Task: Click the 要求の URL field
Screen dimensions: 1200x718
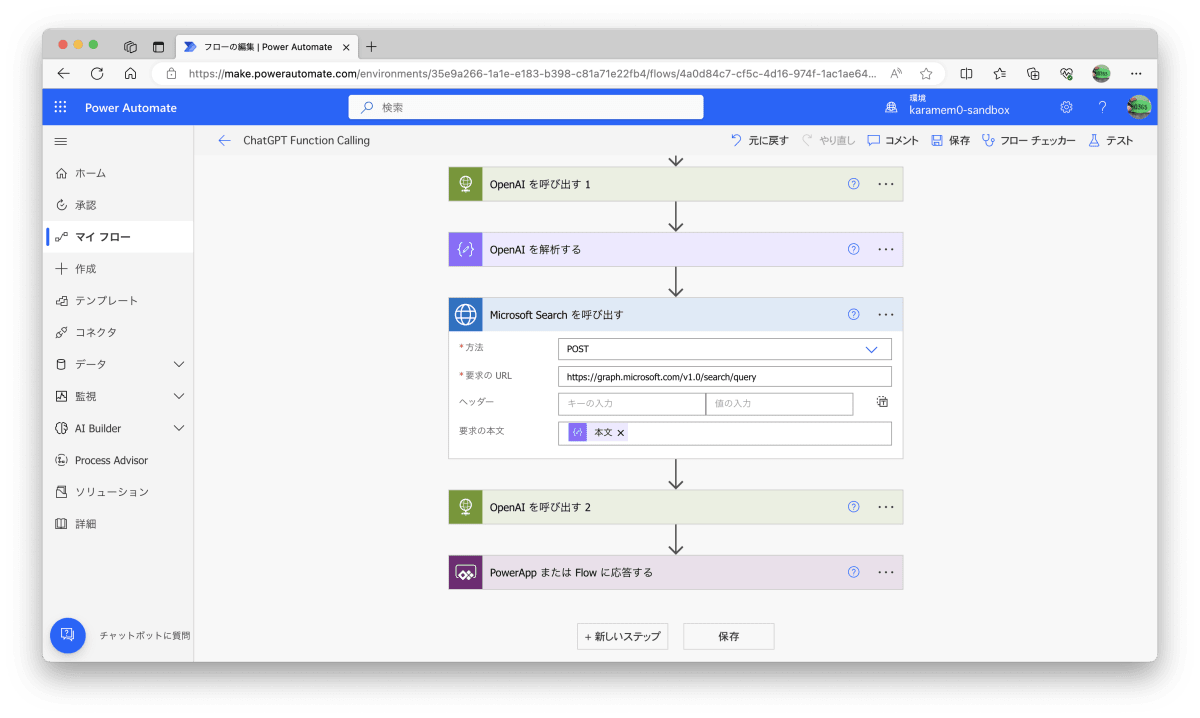Action: [725, 377]
